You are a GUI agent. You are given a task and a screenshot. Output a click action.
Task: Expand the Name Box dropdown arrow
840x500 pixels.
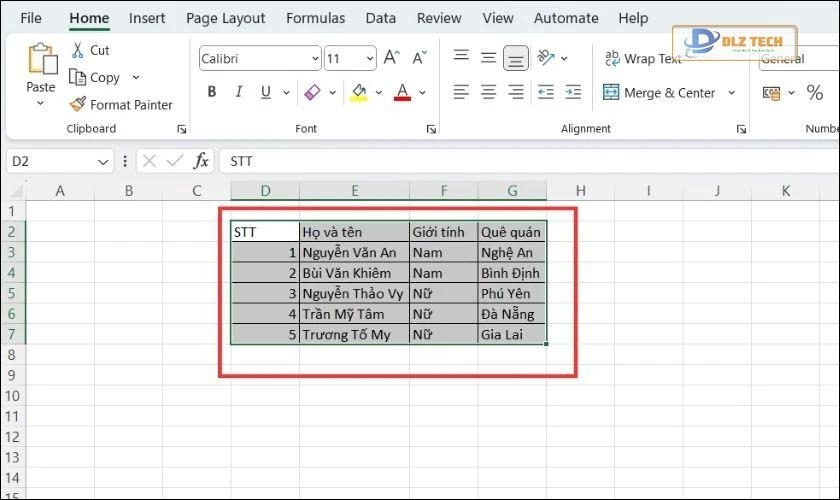(104, 161)
